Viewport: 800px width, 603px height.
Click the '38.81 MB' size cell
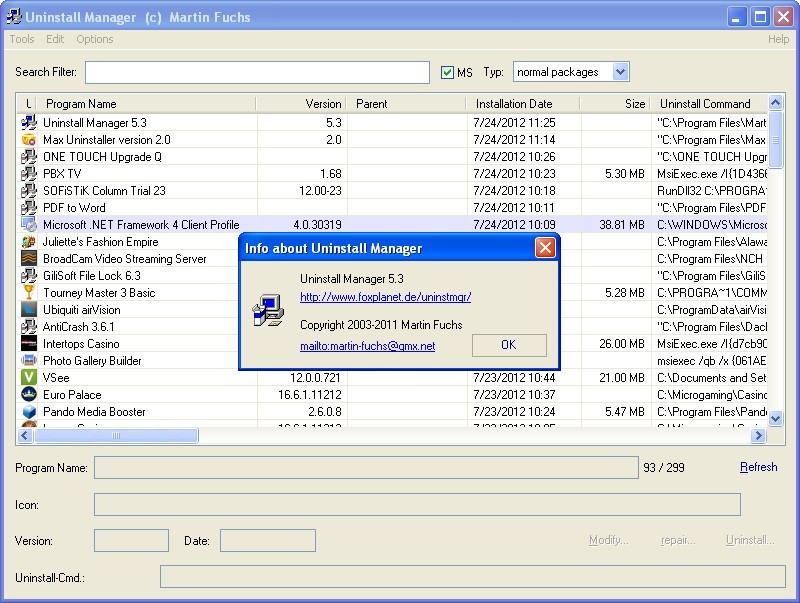click(622, 225)
